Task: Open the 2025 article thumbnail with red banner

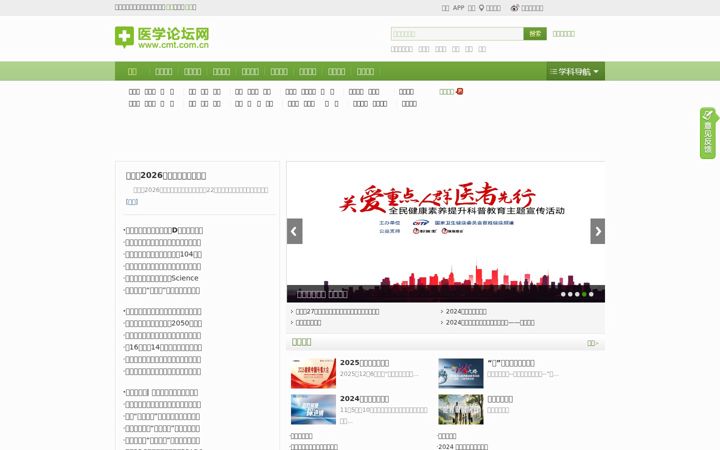Action: pyautogui.click(x=313, y=373)
